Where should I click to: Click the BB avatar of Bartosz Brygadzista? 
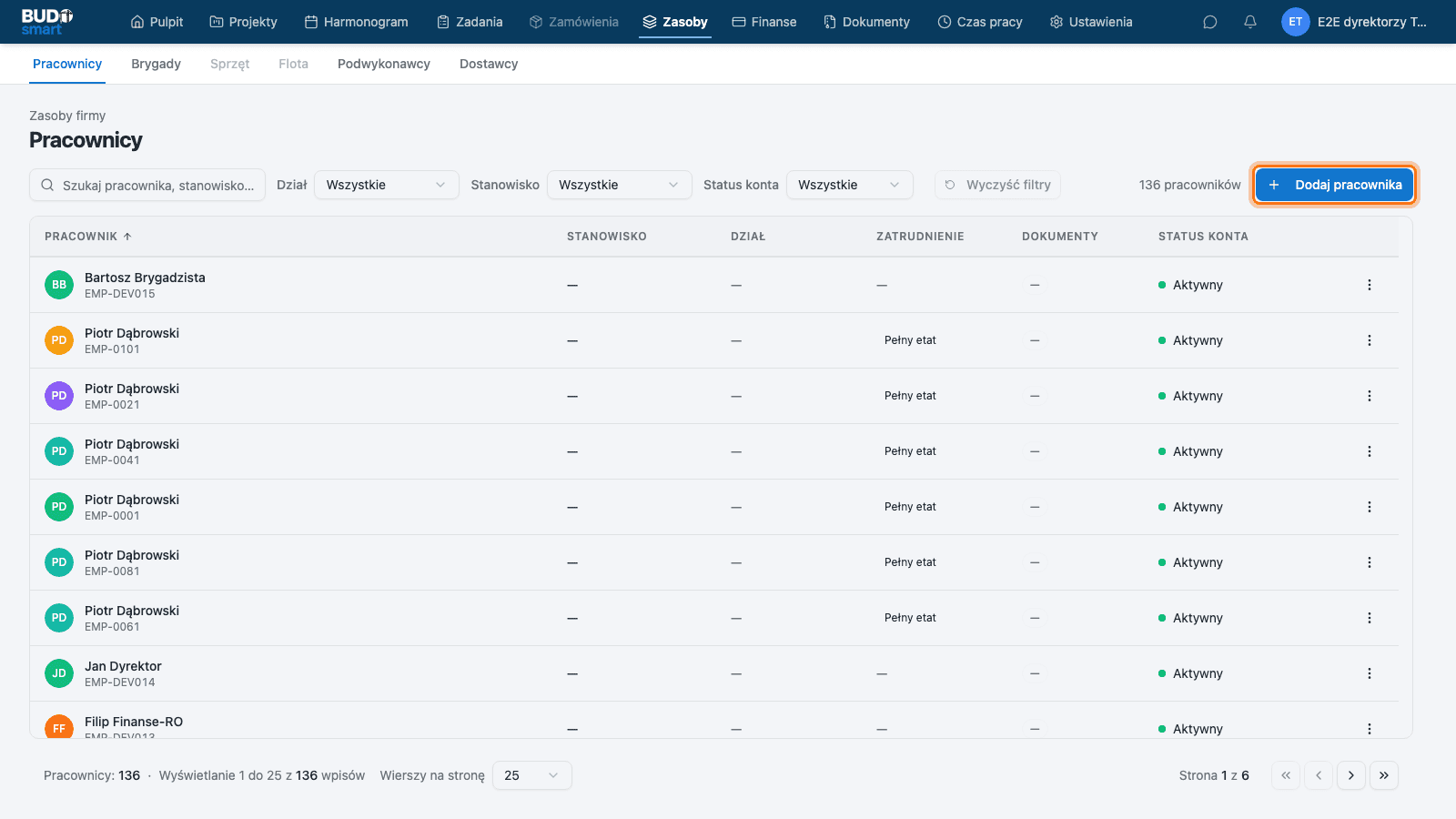pyautogui.click(x=59, y=285)
